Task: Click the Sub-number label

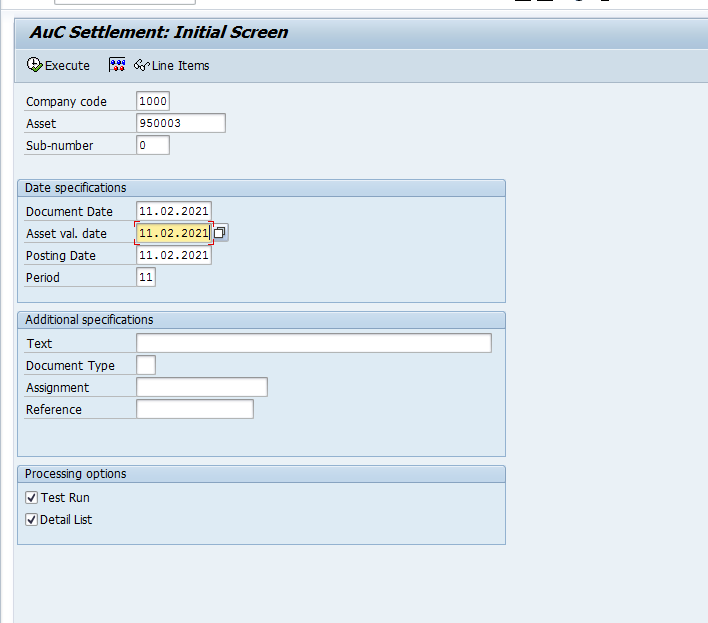Action: coord(60,146)
